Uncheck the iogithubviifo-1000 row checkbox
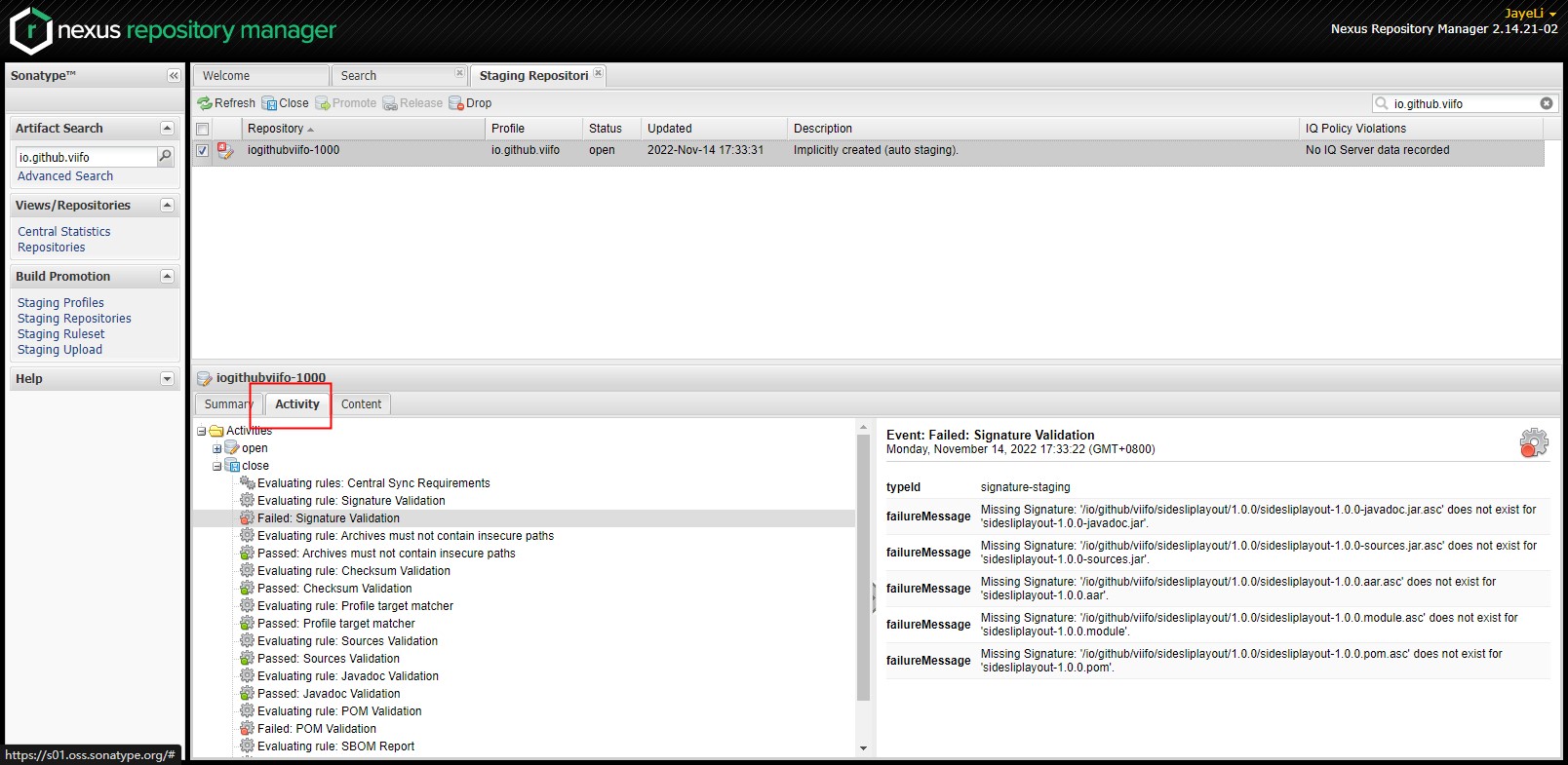This screenshot has height=765, width=1568. pos(203,150)
